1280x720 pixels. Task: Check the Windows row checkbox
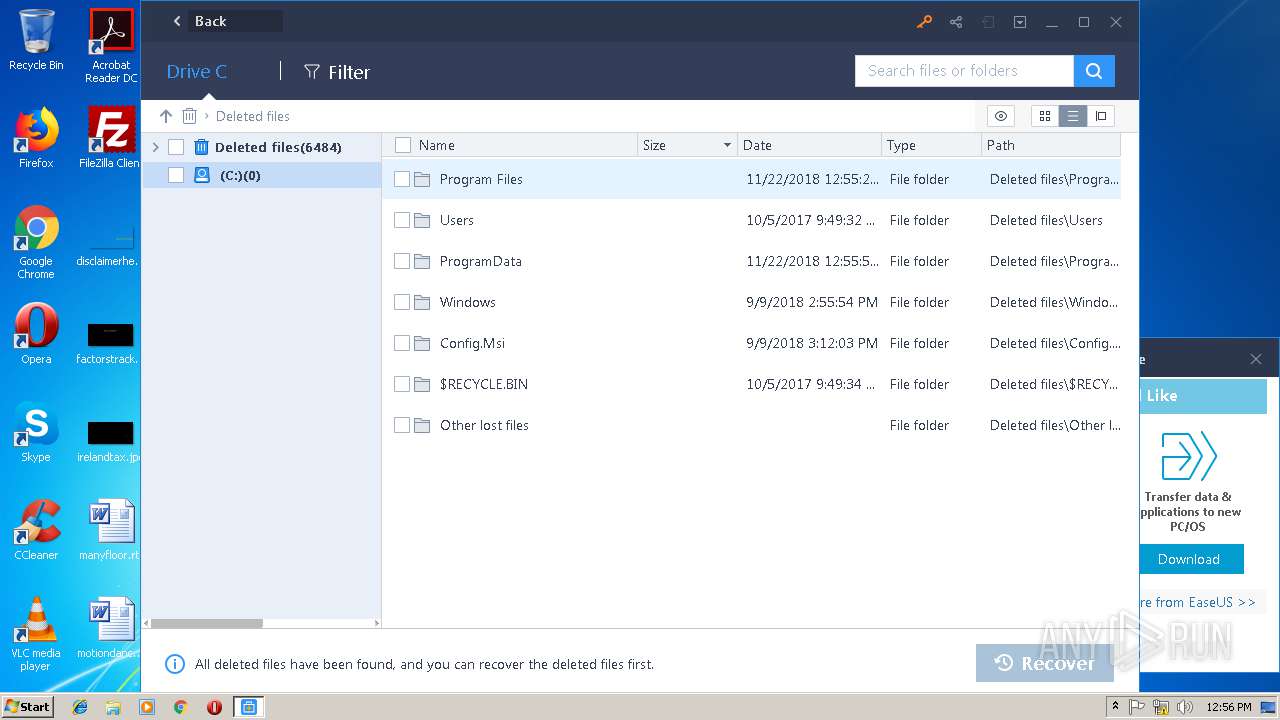(402, 302)
